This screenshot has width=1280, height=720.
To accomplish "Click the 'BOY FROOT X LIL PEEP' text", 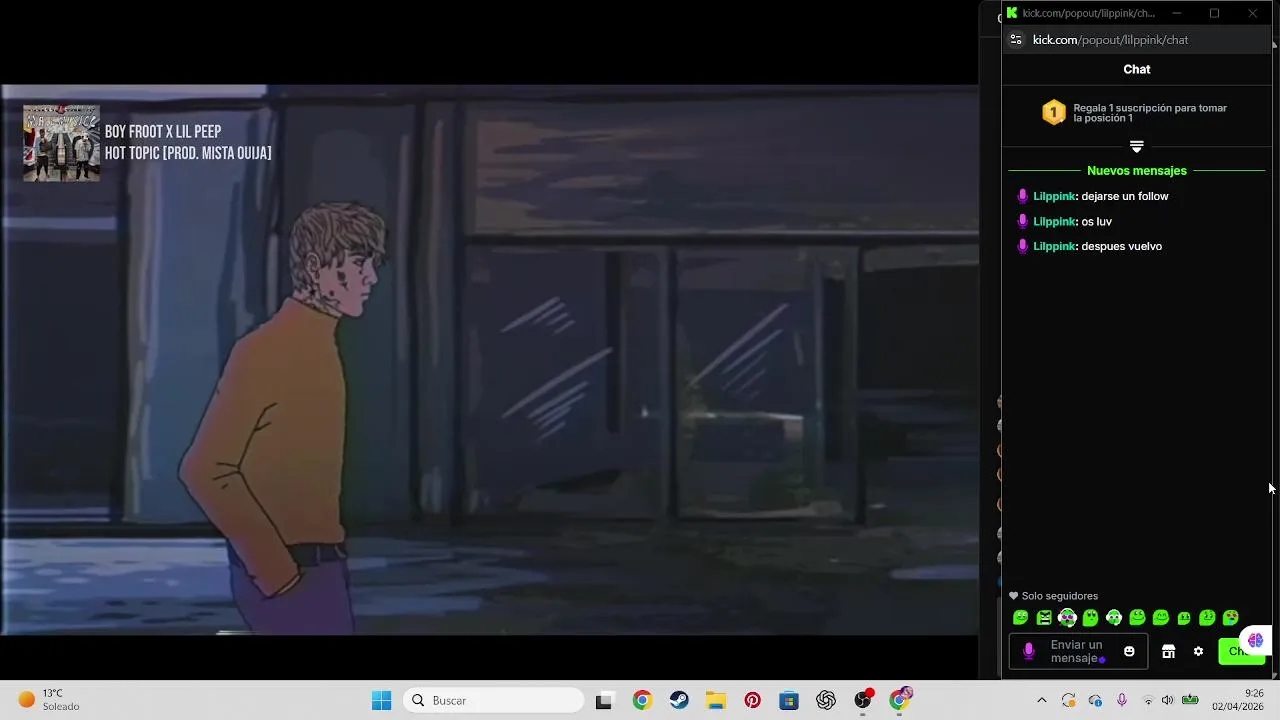I will coord(163,132).
